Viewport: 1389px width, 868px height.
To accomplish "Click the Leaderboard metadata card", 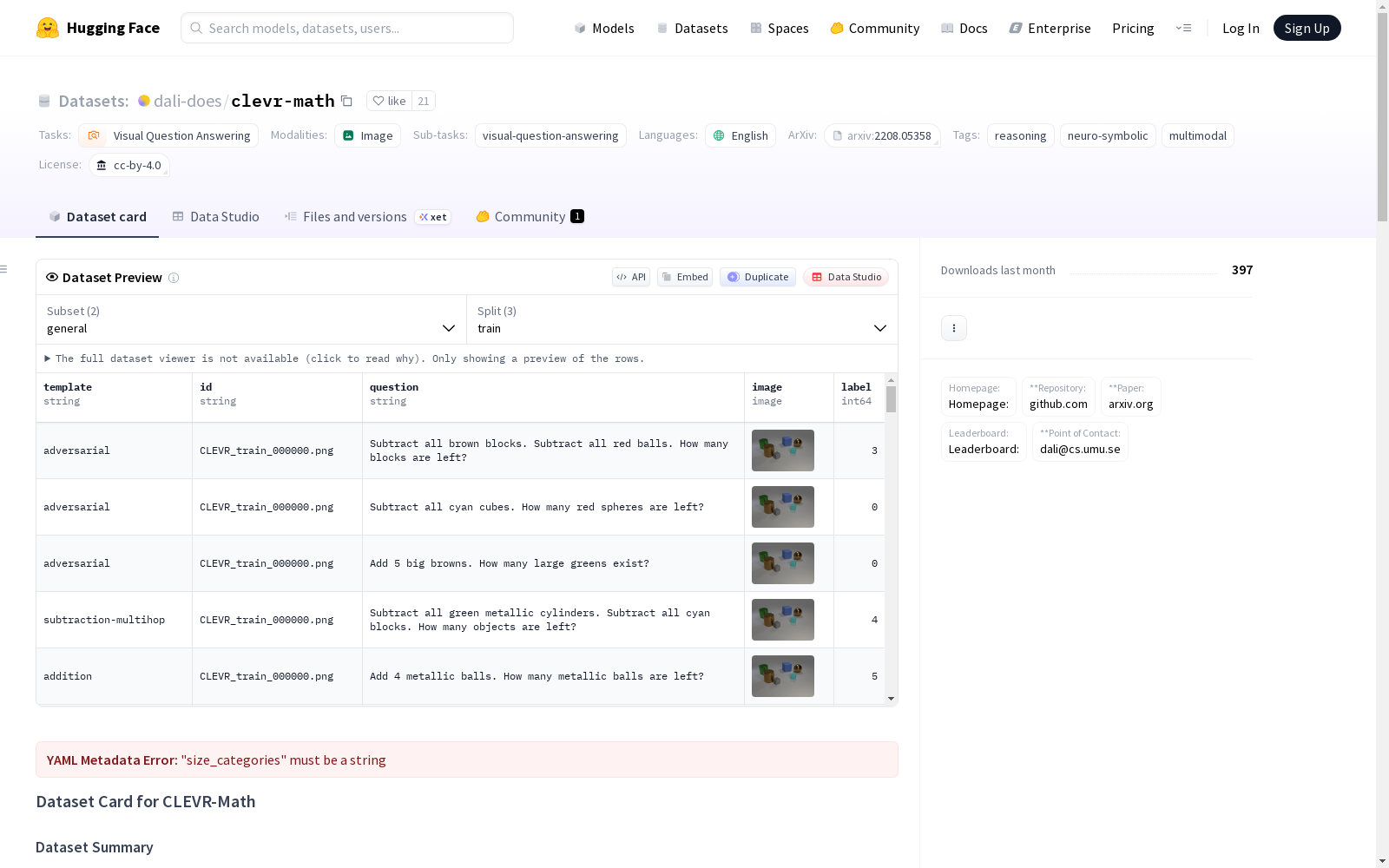I will (984, 442).
